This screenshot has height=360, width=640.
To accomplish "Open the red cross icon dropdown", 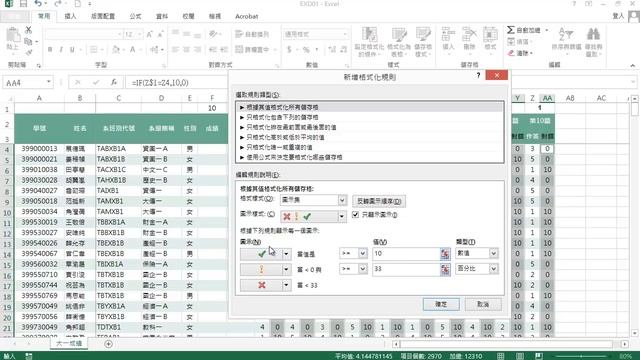I will pyautogui.click(x=286, y=285).
